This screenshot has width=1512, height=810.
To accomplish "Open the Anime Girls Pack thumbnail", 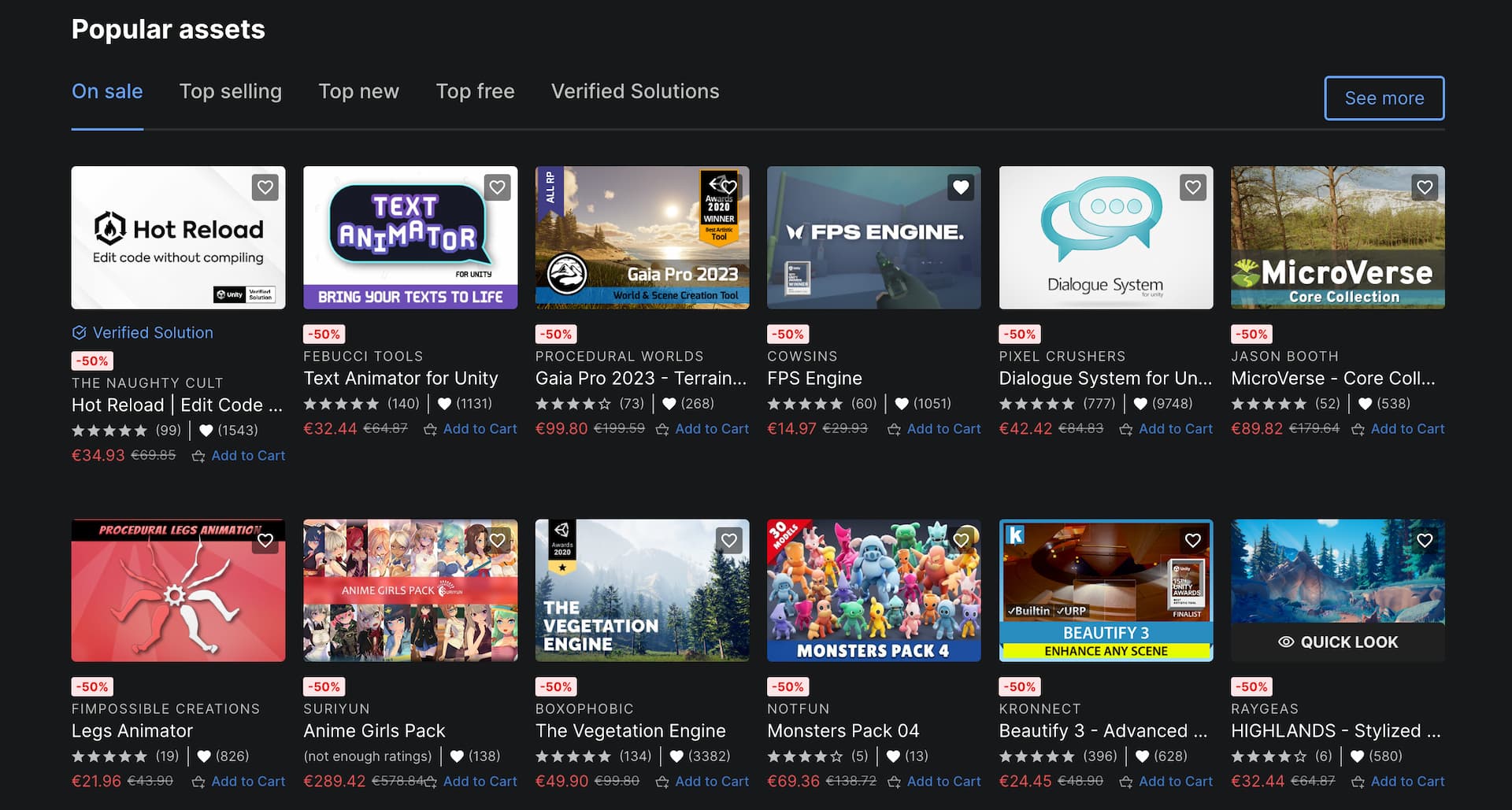I will coord(410,590).
